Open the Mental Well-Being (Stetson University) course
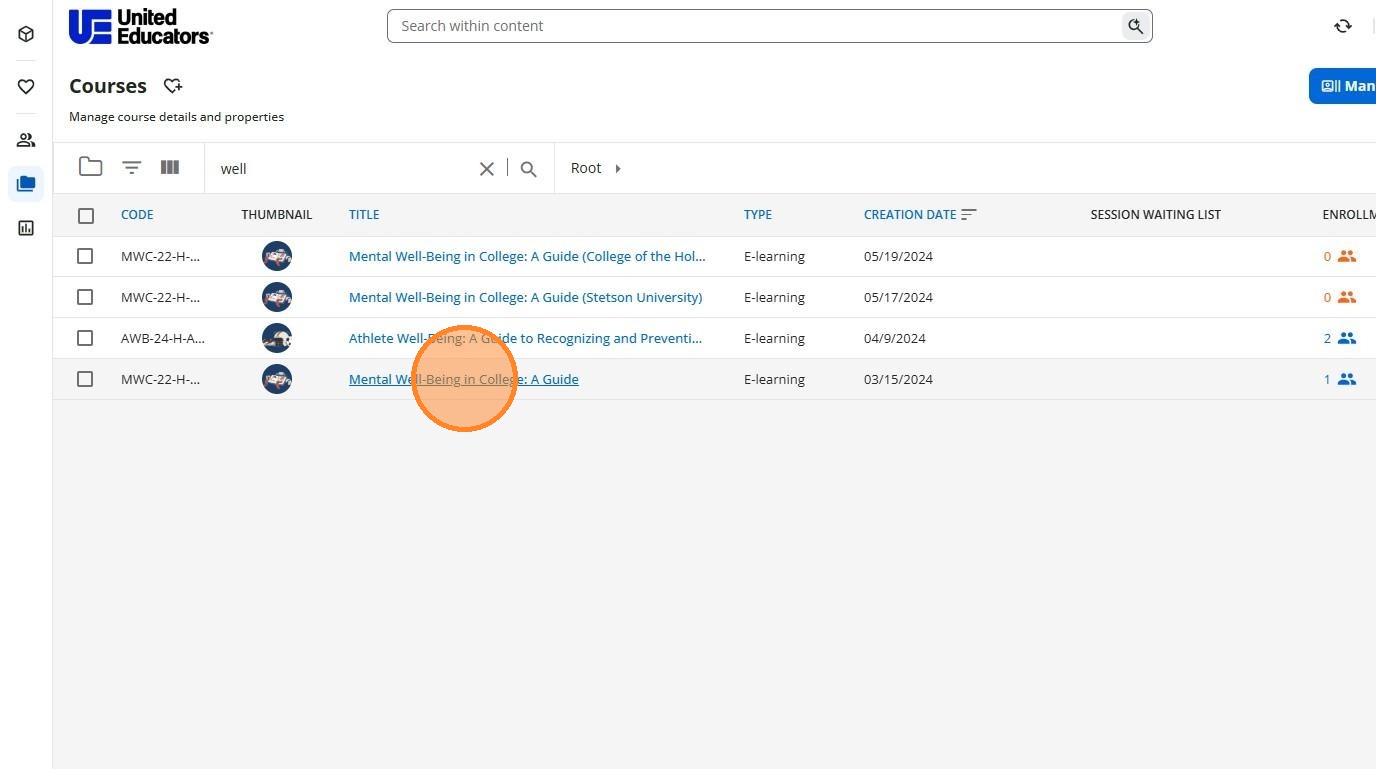This screenshot has height=769, width=1376. [525, 297]
